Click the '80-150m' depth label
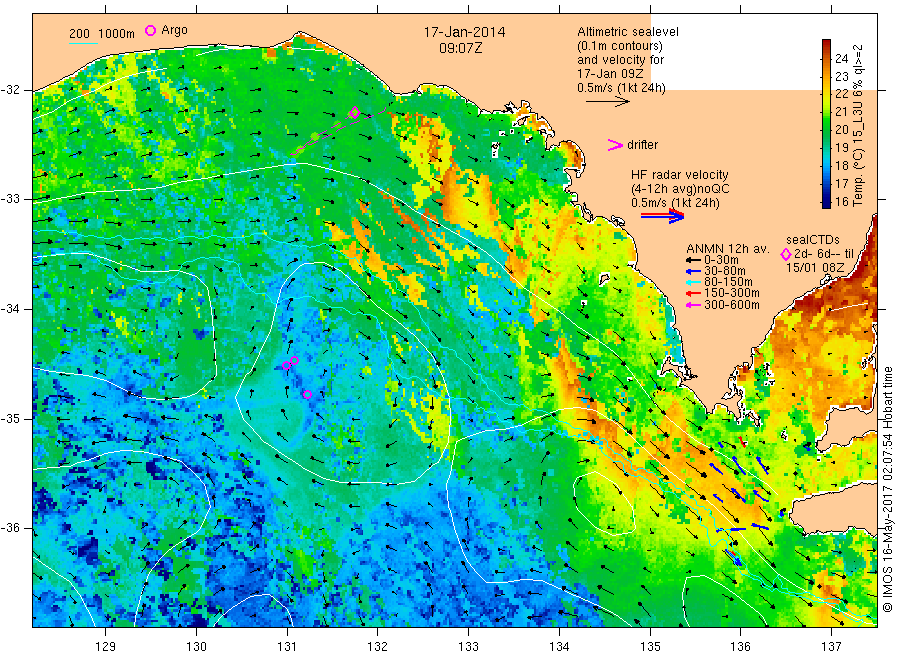The image size is (900, 660). (728, 282)
